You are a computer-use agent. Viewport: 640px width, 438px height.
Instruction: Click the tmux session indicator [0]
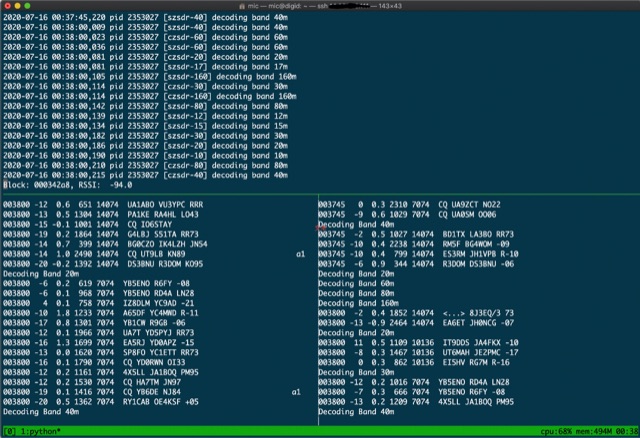[x=10, y=431]
